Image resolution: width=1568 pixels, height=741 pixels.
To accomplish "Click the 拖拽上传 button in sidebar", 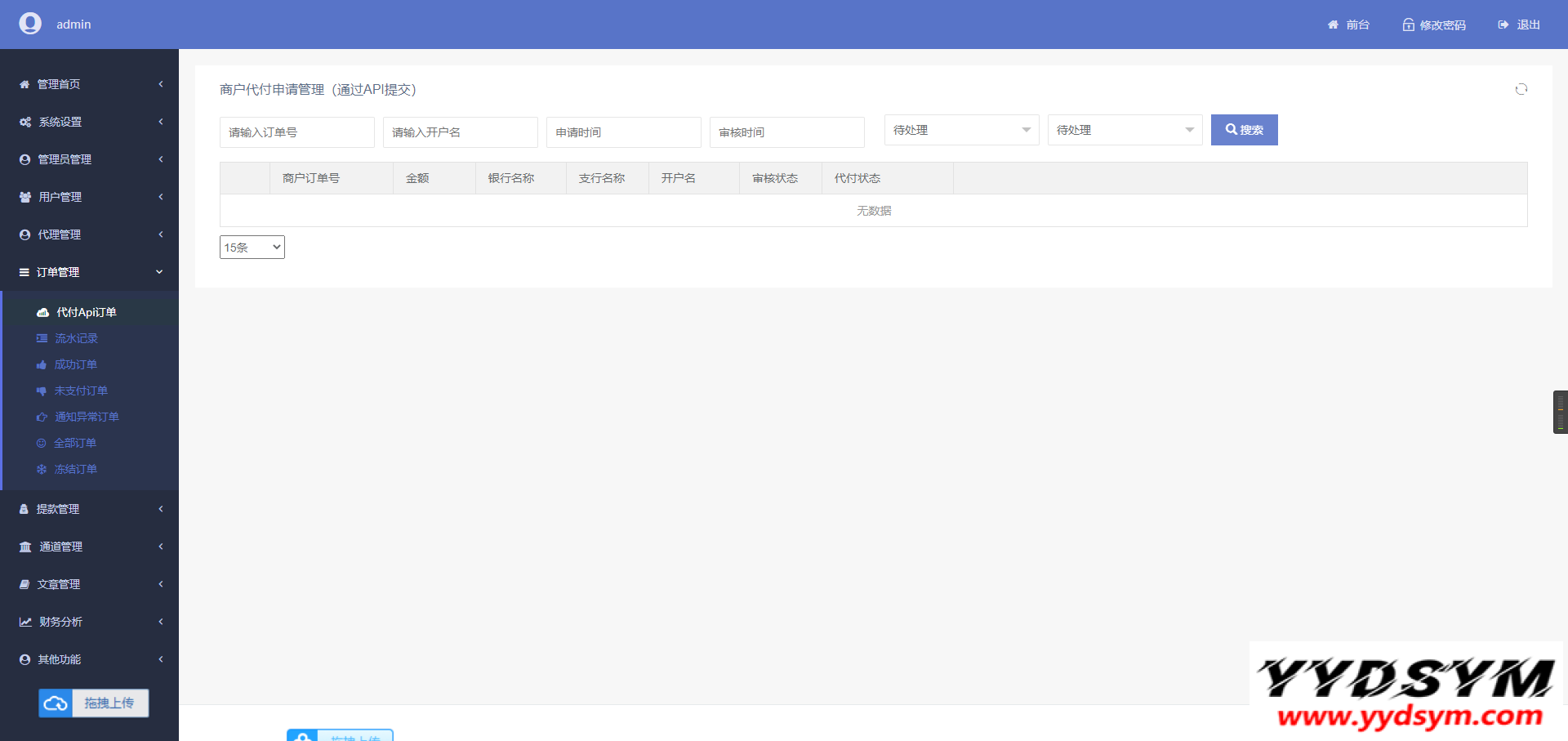I will [109, 703].
